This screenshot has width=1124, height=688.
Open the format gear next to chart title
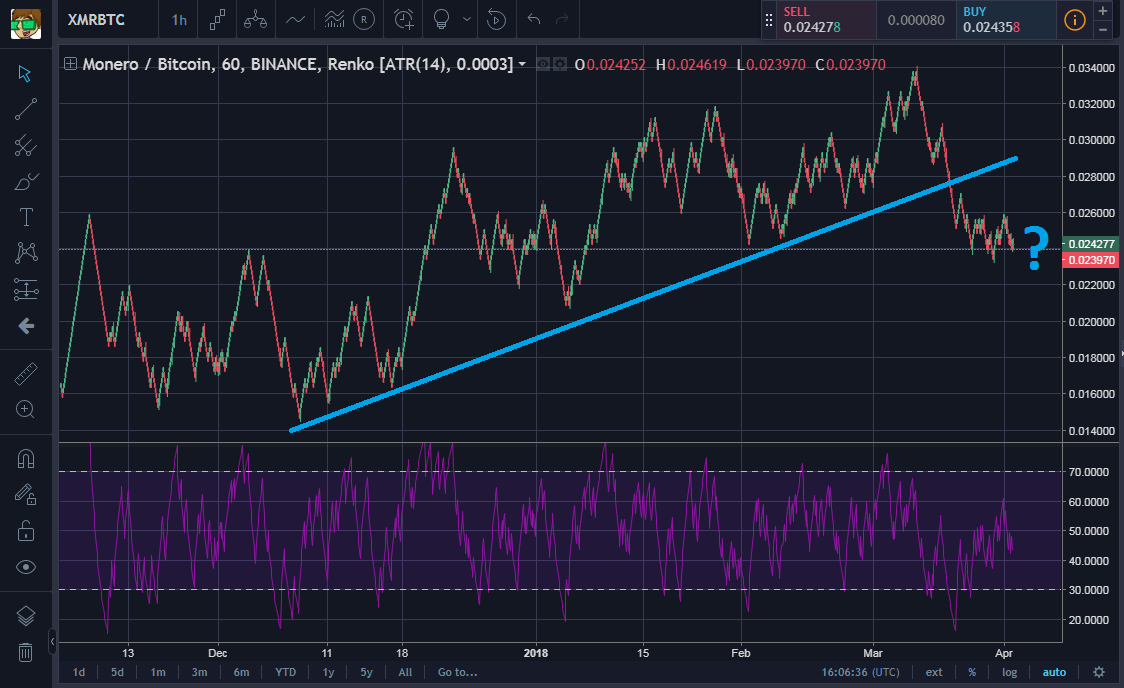(560, 64)
